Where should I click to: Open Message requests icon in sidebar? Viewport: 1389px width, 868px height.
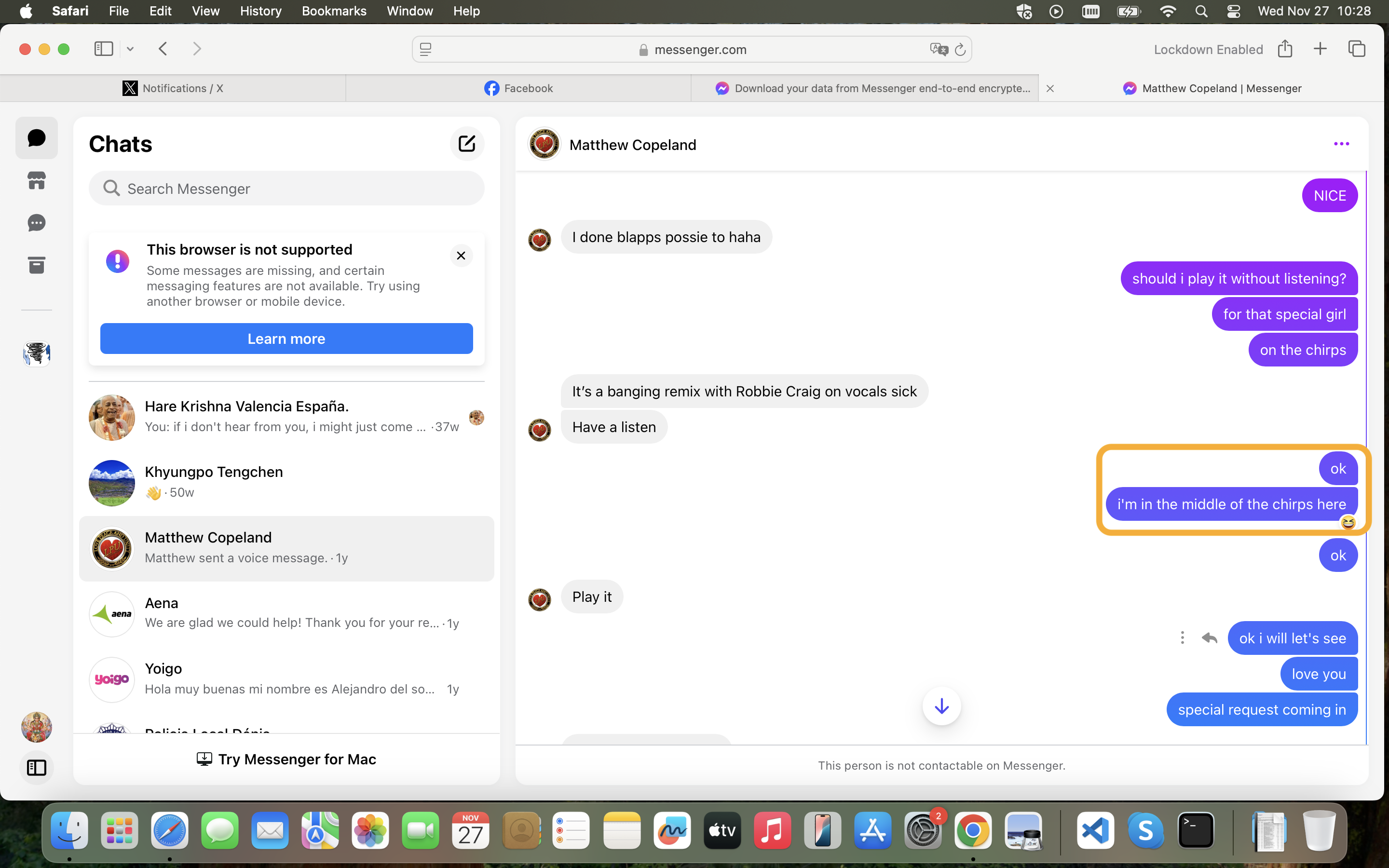pos(37,223)
